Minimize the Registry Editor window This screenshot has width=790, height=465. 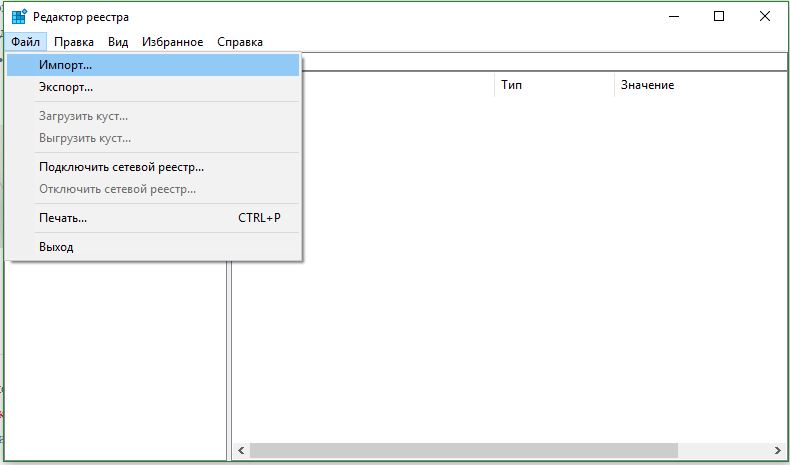674,17
